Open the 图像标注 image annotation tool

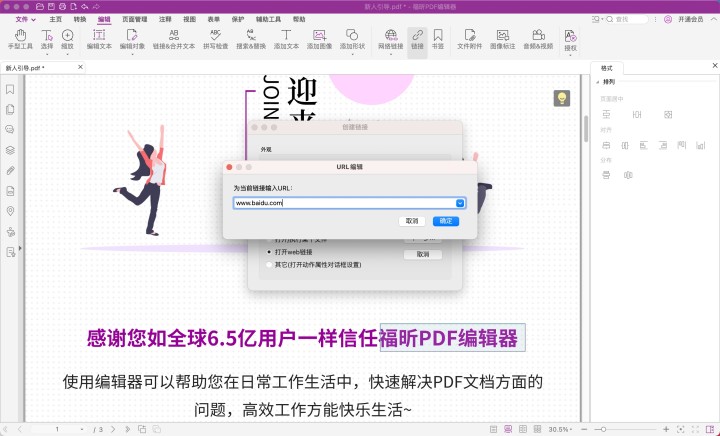(504, 39)
